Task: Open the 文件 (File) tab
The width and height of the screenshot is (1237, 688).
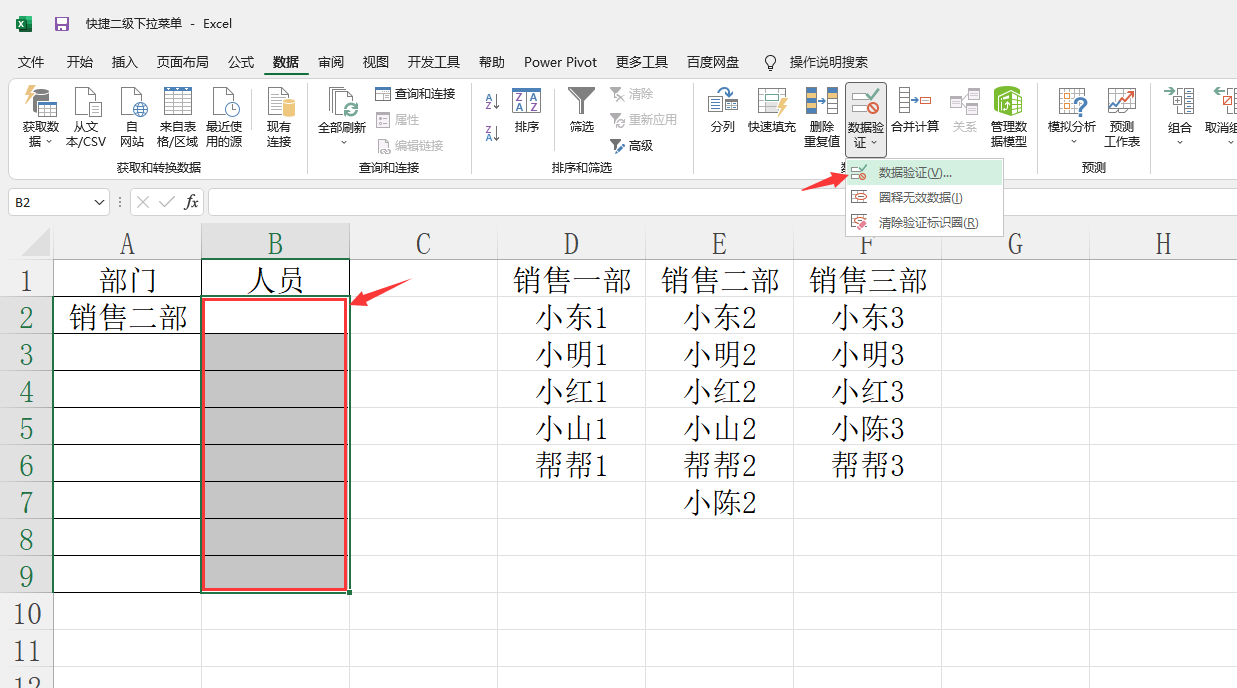Action: (31, 62)
